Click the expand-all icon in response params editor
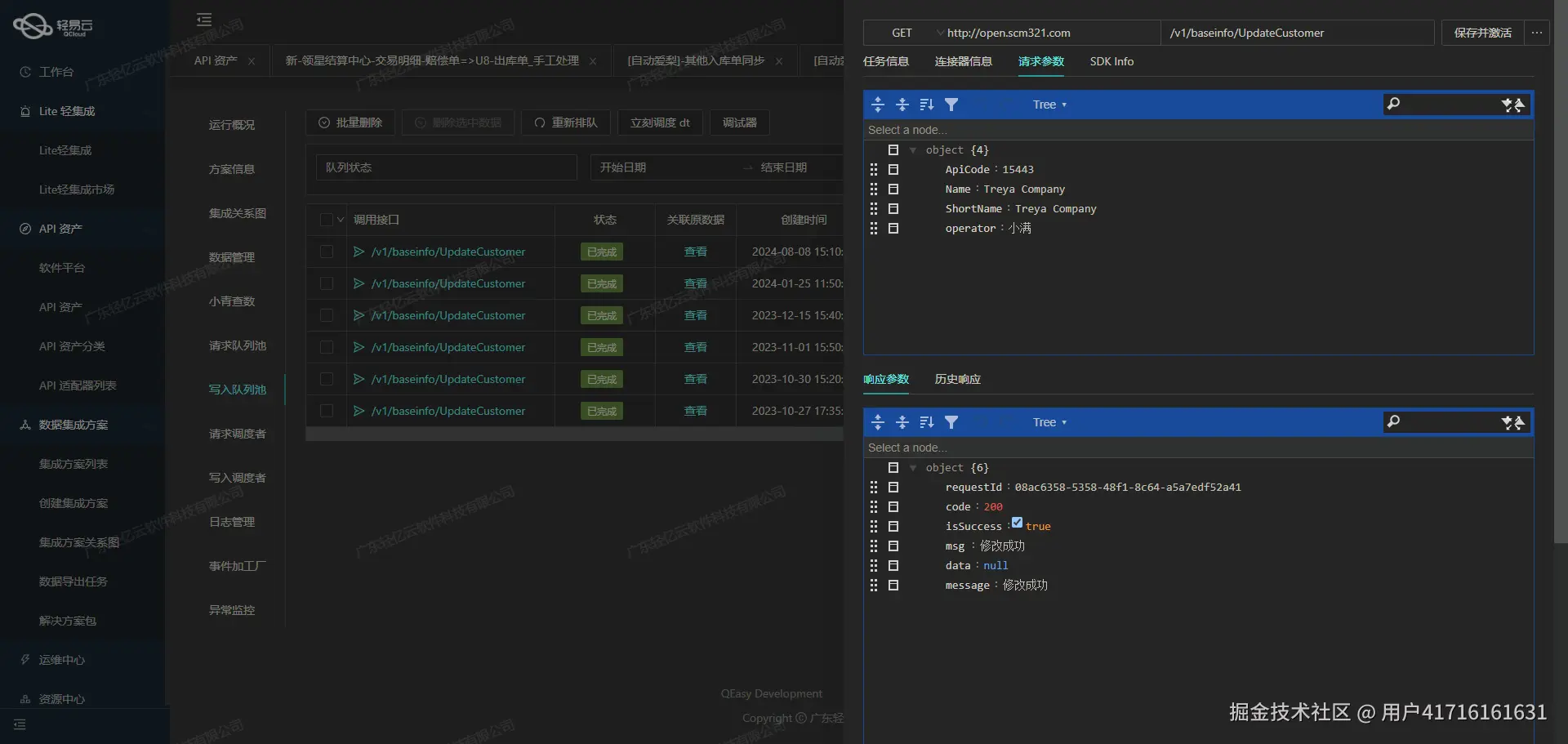1568x744 pixels. (x=878, y=422)
